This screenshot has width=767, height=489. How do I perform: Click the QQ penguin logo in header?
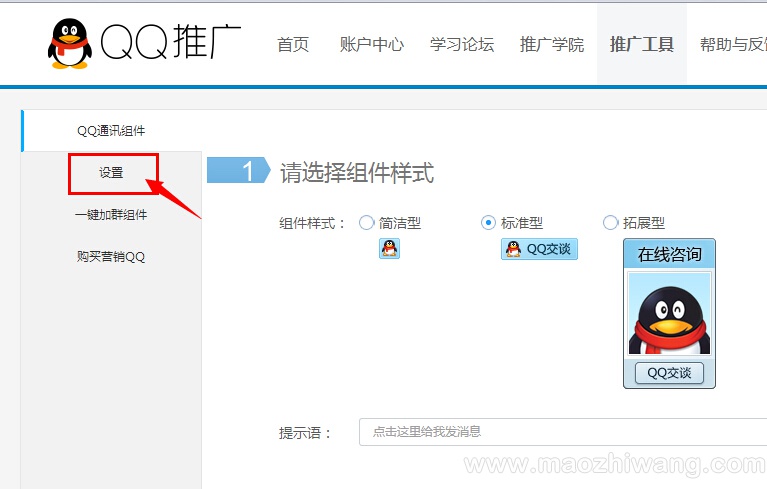[69, 42]
